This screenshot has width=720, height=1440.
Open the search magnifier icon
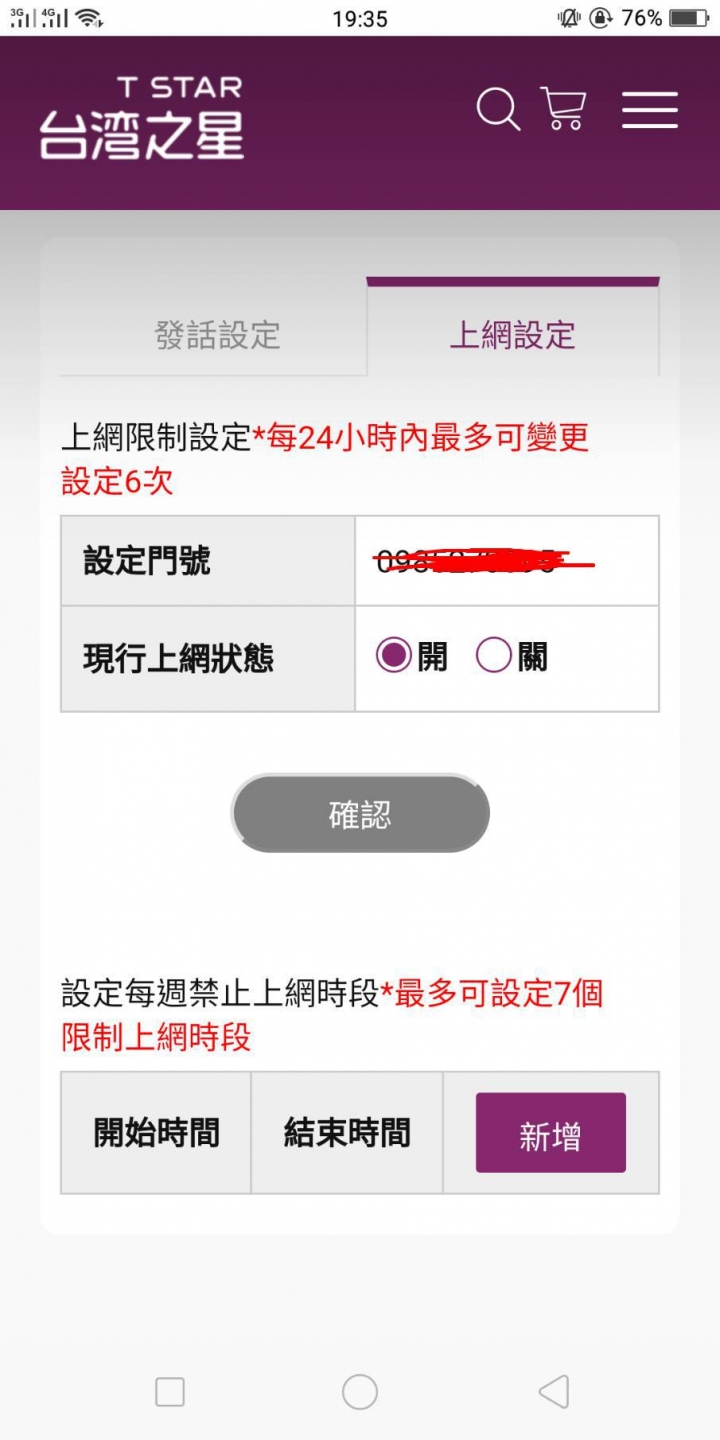(498, 109)
